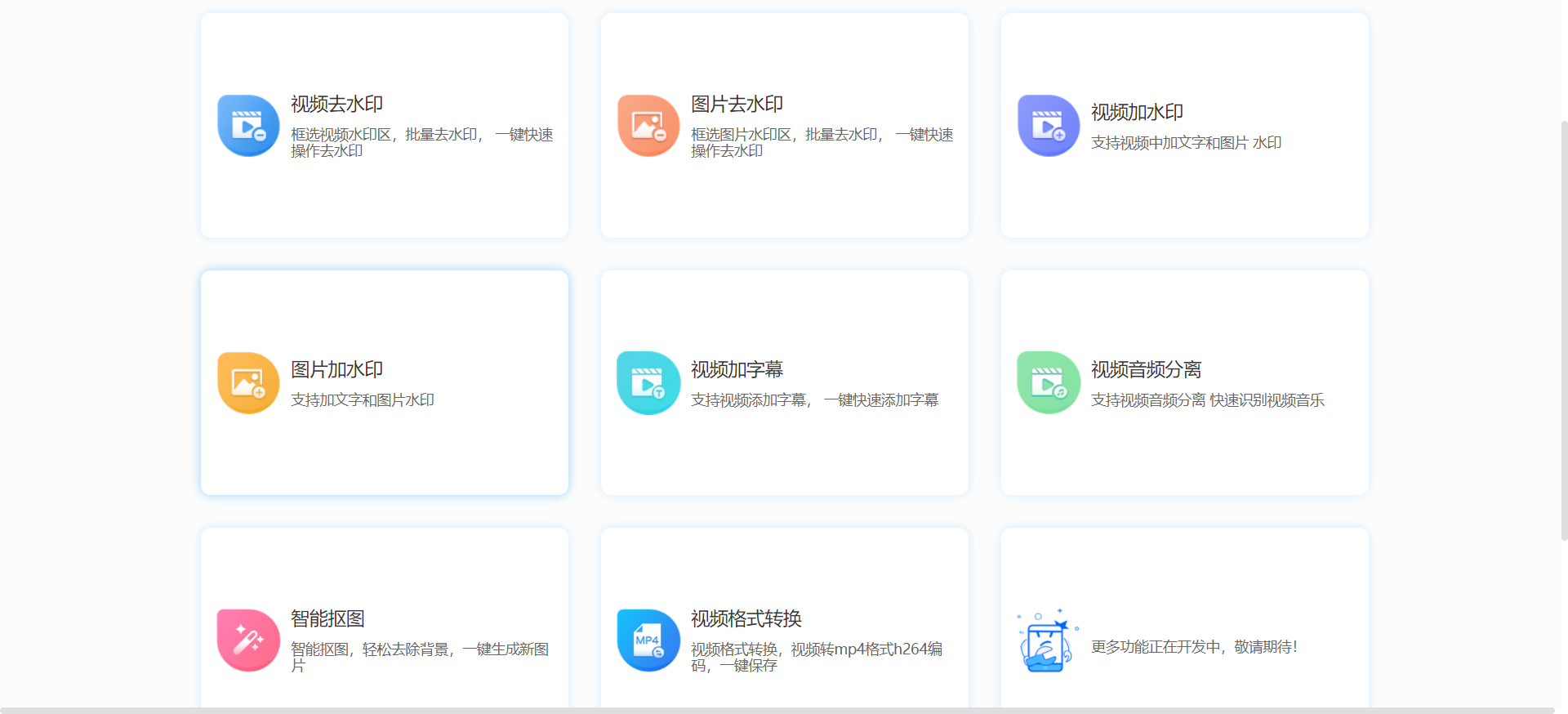The height and width of the screenshot is (714, 1568).
Task: Click the pink 智能抠图 magic wand icon
Action: (x=248, y=640)
